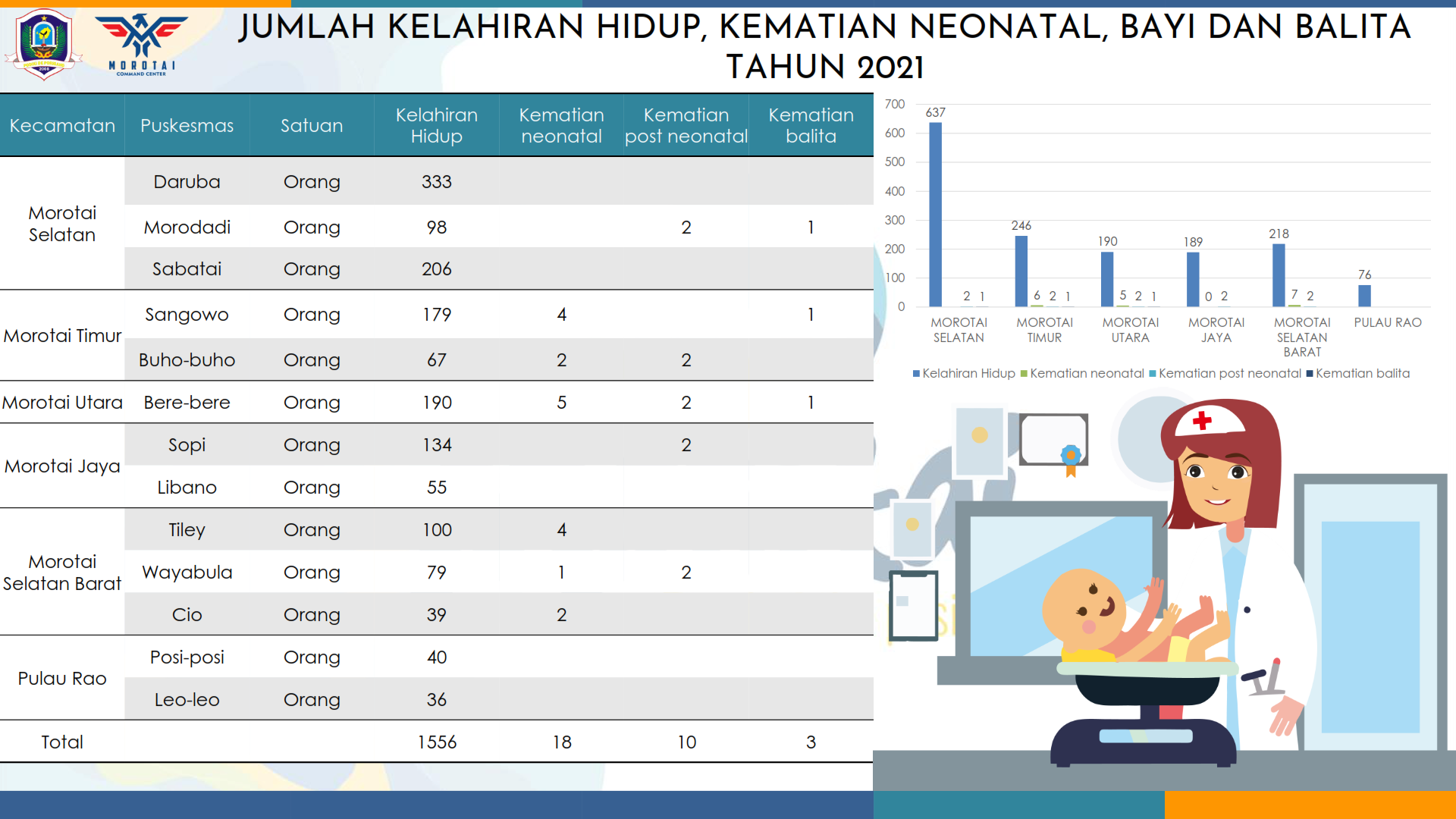The height and width of the screenshot is (819, 1456).
Task: Click the Wayabula puskesmas cell
Action: [x=187, y=572]
